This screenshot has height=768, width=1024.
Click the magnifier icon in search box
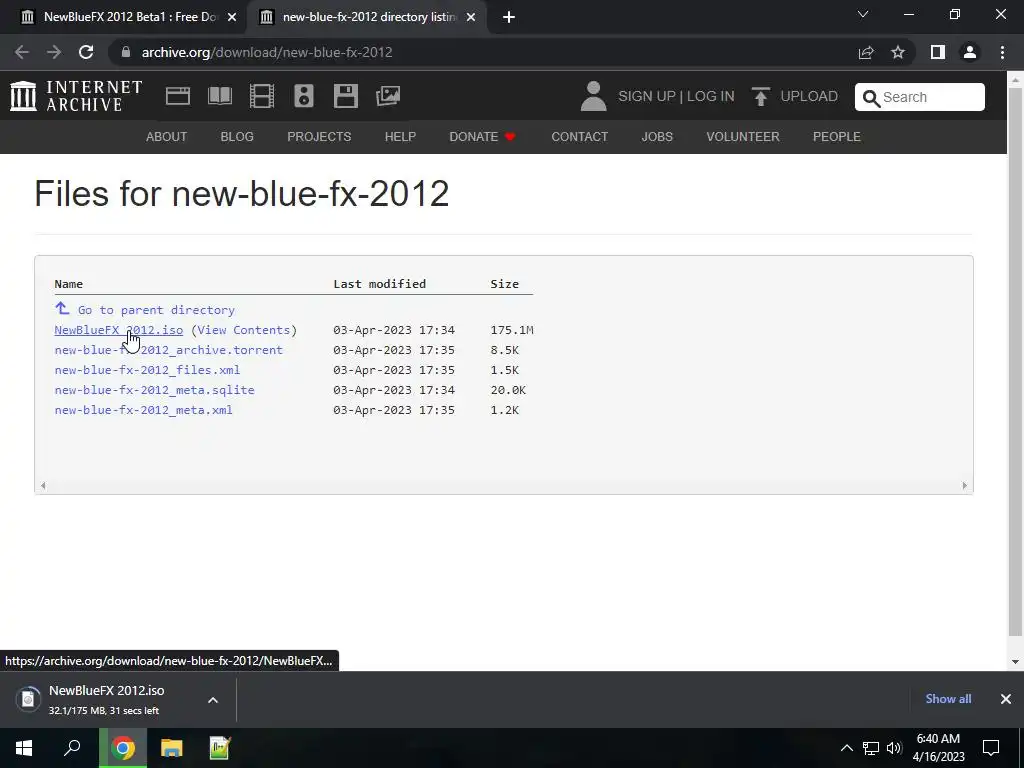coord(871,98)
